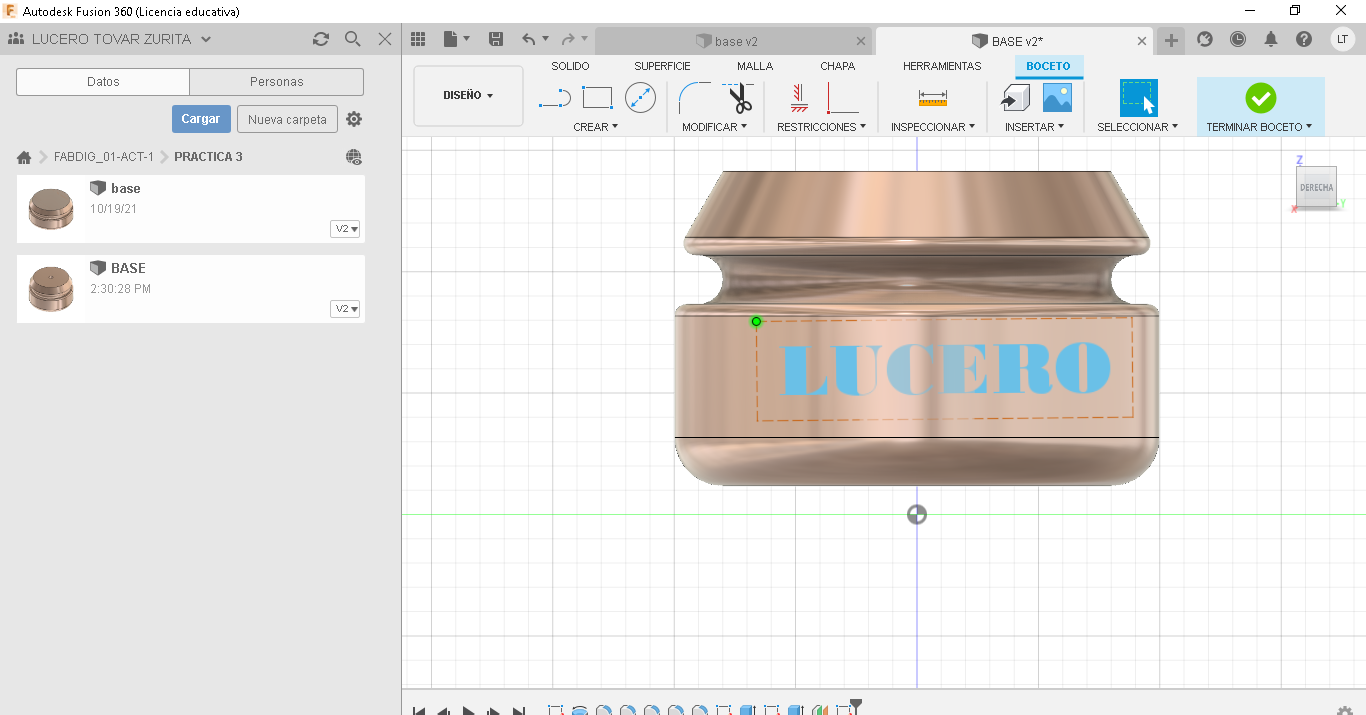Screen dimensions: 1366x715
Task: Select the Personas panel tab
Action: [x=277, y=82]
